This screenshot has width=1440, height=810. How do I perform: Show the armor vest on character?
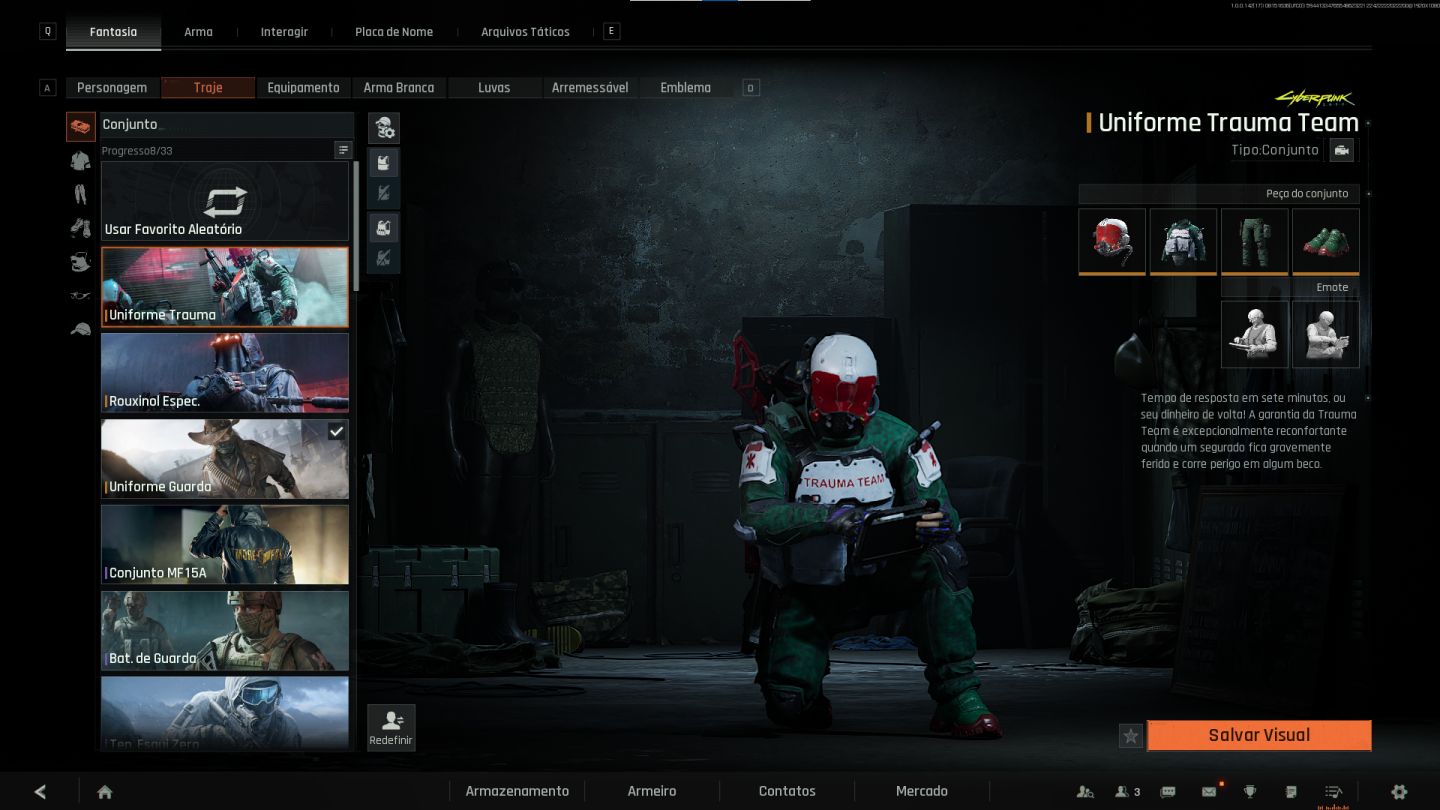(384, 162)
